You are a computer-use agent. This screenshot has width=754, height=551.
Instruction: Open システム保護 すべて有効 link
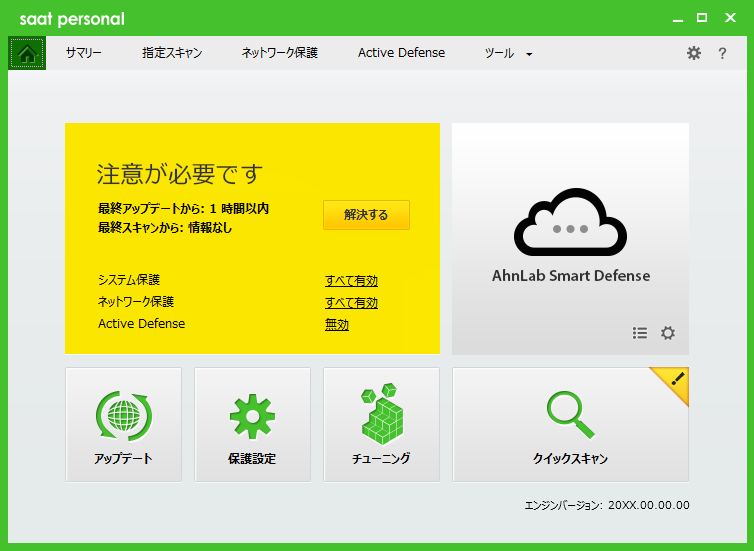(352, 281)
